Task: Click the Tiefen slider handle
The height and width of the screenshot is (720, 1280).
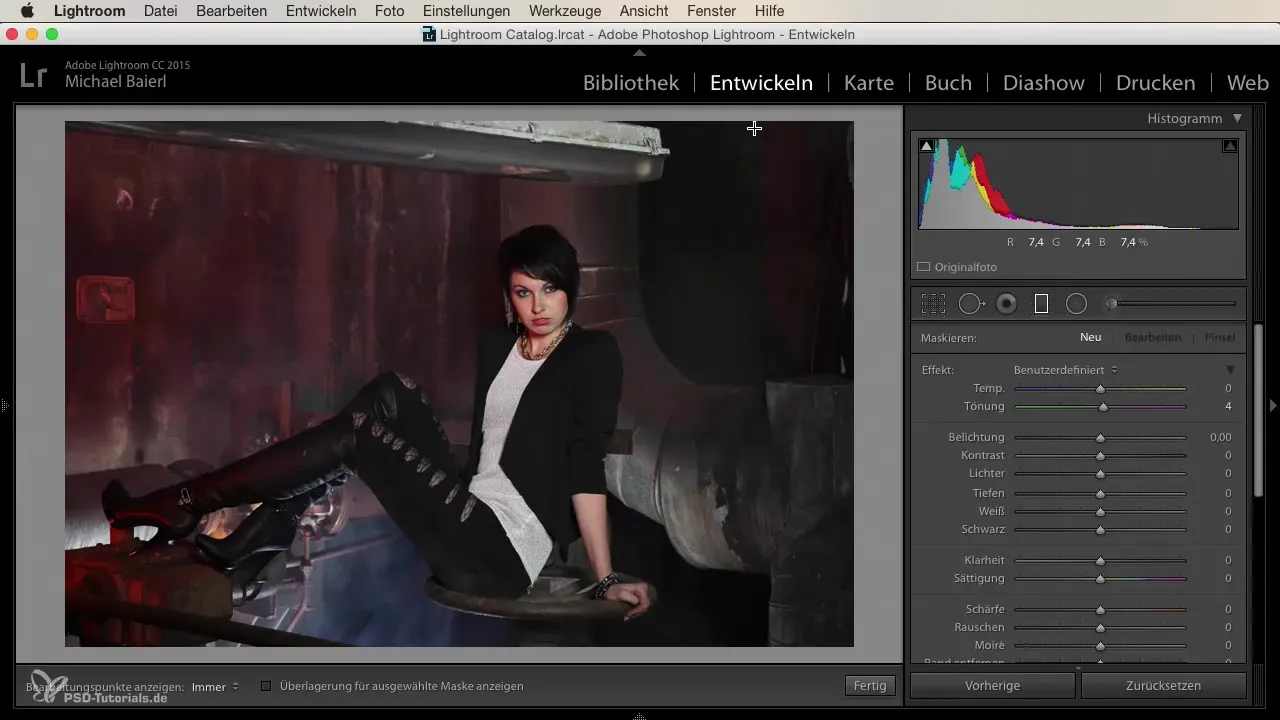Action: coord(1100,494)
